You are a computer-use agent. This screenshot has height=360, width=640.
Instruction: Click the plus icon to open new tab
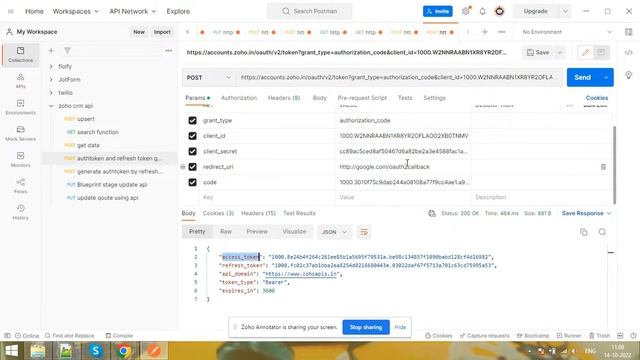pyautogui.click(x=484, y=32)
